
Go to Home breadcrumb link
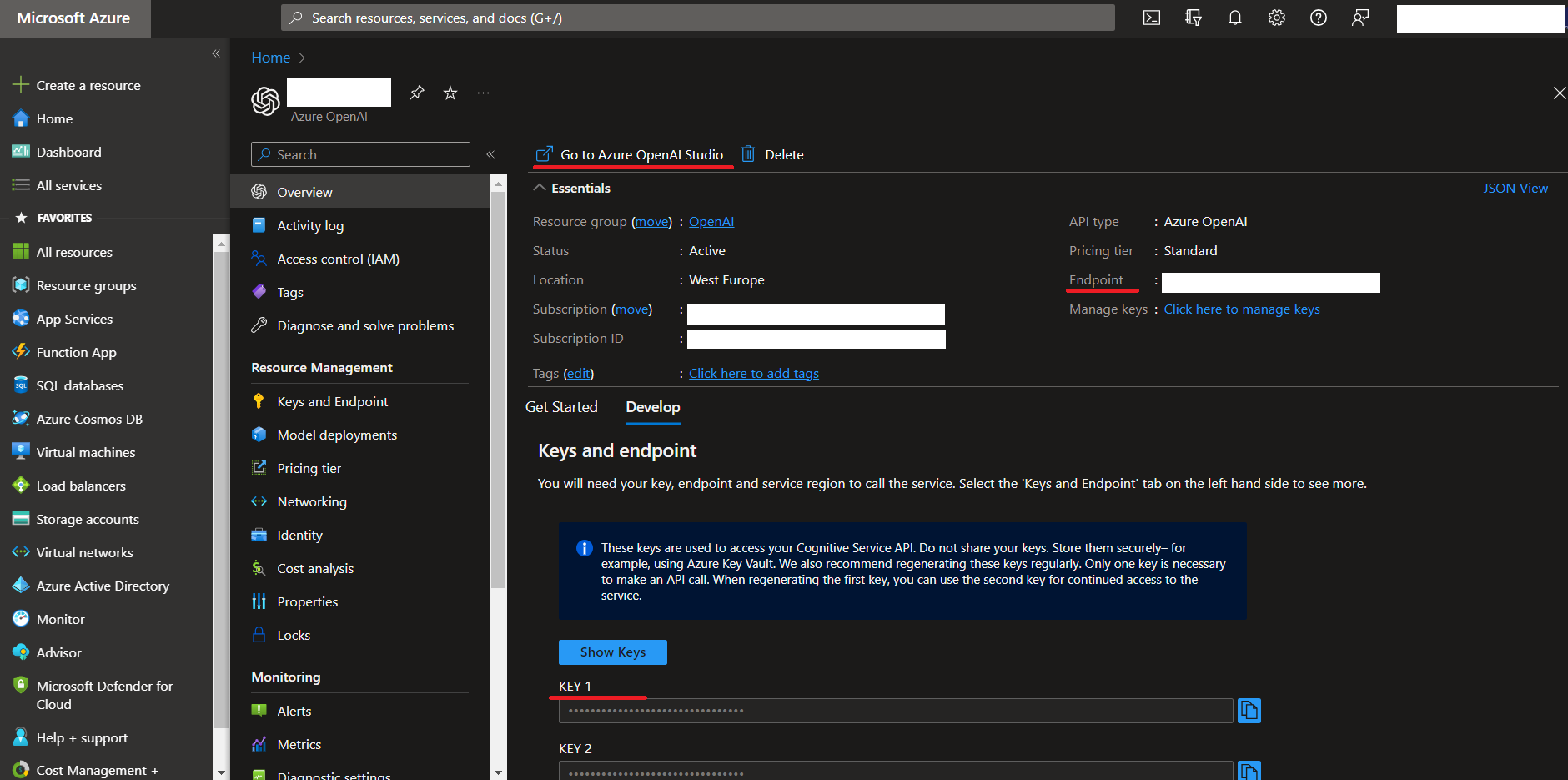(271, 58)
